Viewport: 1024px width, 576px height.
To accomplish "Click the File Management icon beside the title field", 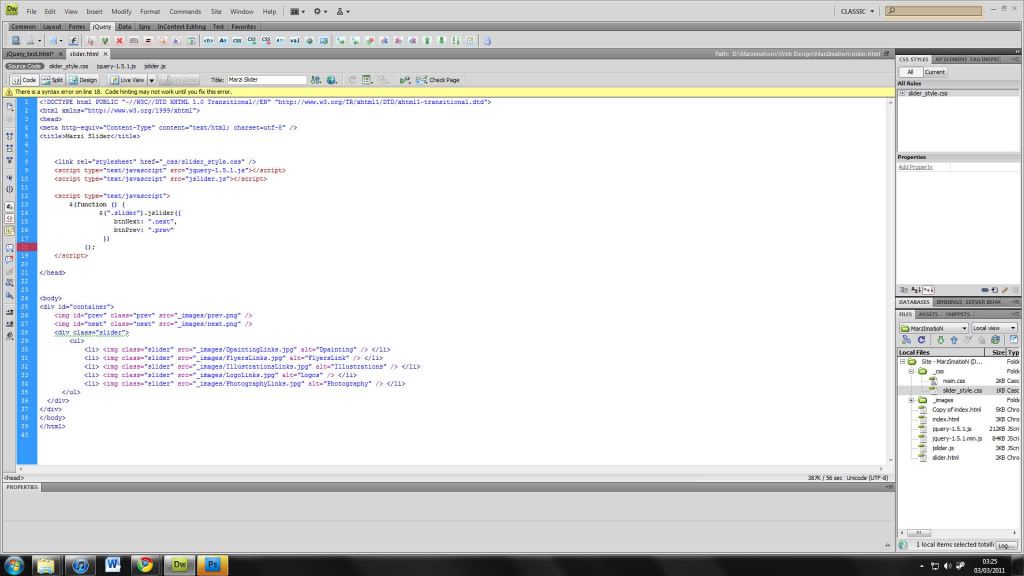I will click(x=316, y=80).
